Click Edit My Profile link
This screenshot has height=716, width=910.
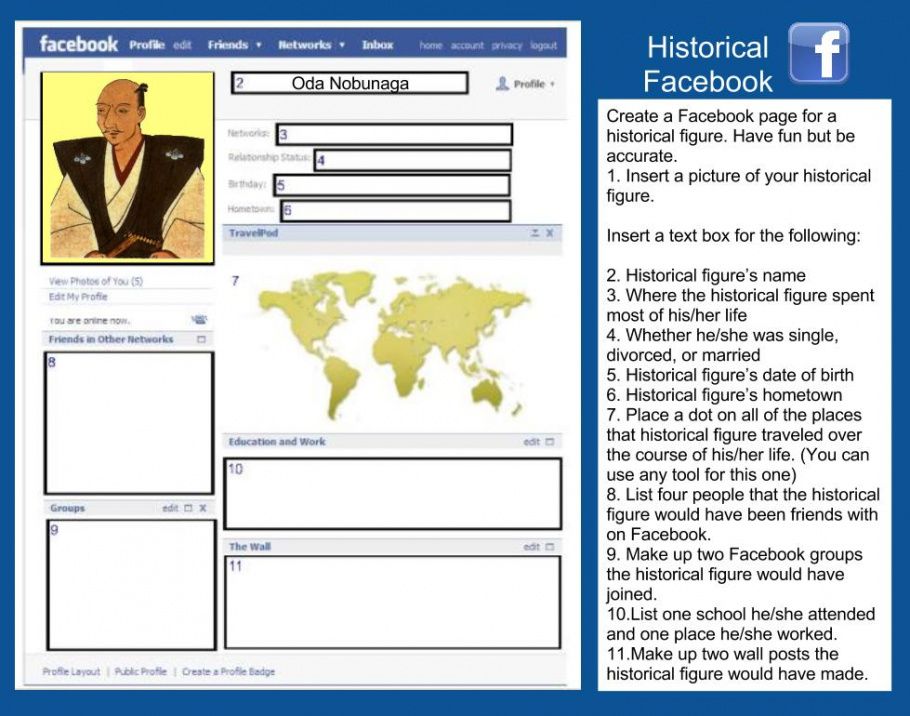click(x=78, y=296)
